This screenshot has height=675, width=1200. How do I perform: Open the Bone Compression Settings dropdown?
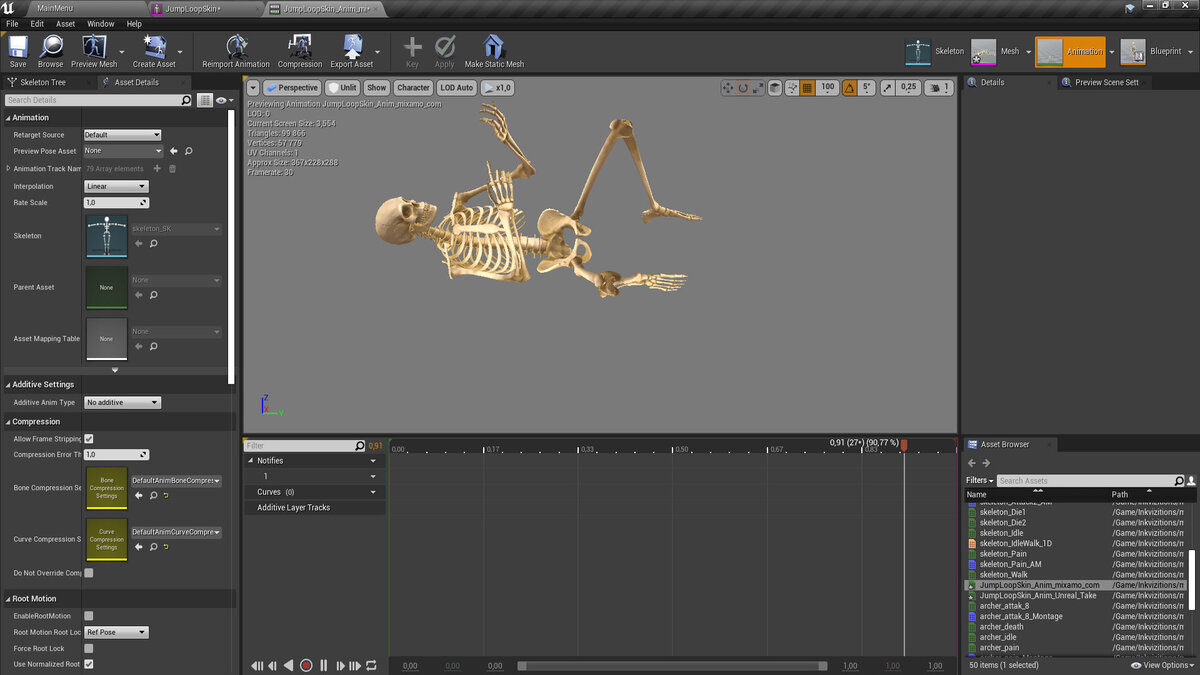pyautogui.click(x=176, y=481)
